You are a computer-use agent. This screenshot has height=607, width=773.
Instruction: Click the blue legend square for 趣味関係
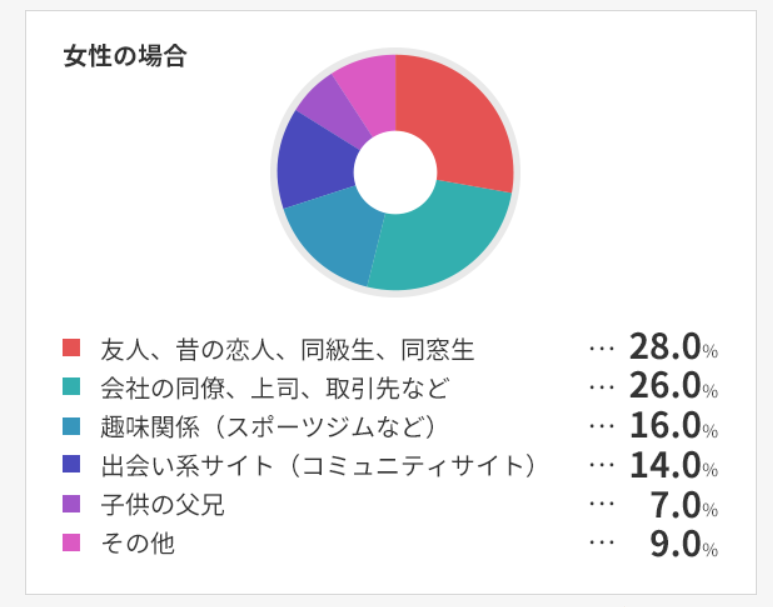[71, 425]
